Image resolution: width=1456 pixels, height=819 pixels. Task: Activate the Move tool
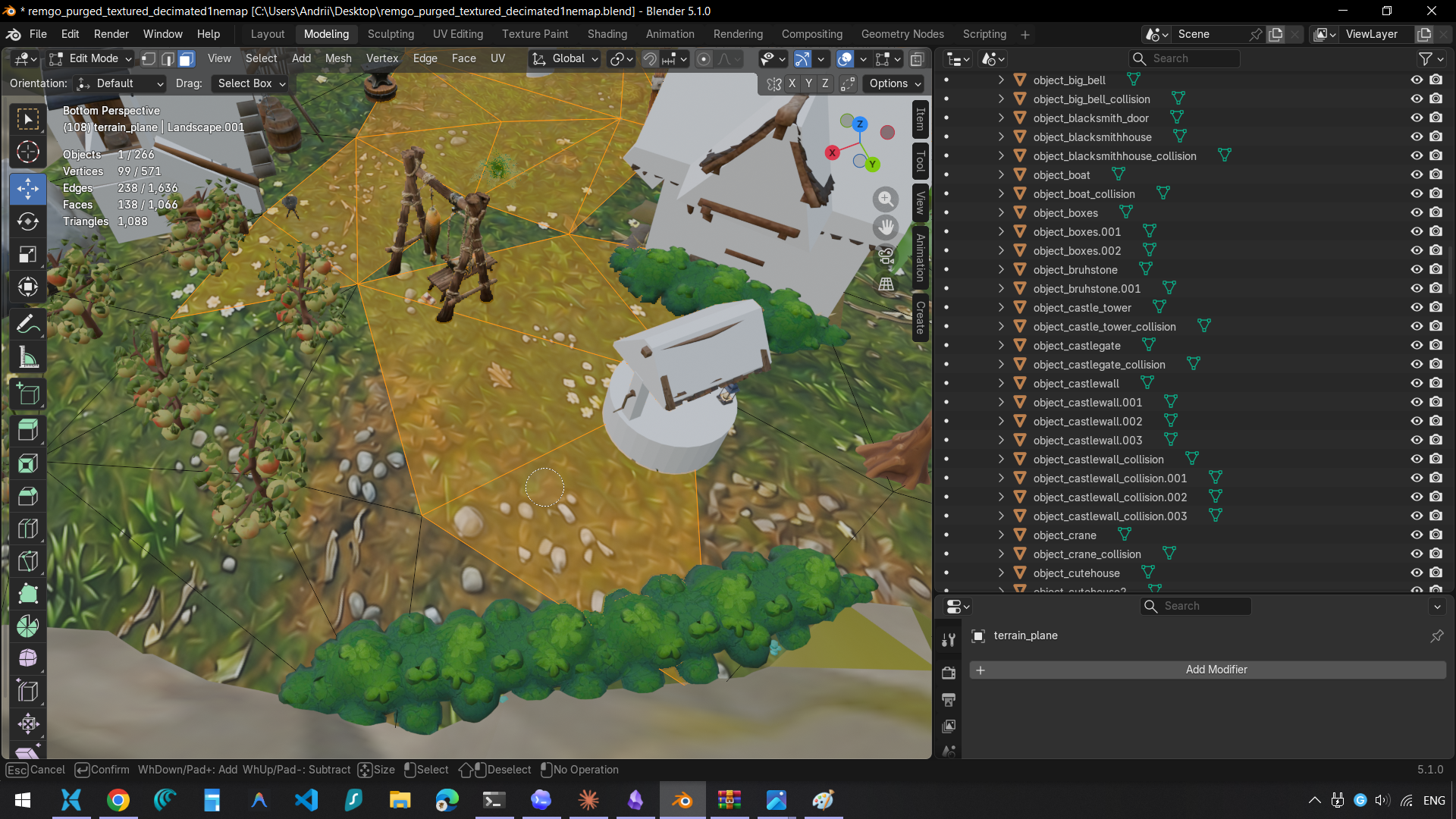click(x=28, y=189)
